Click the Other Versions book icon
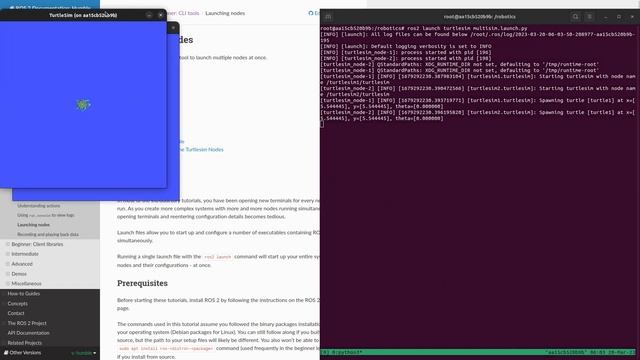Image resolution: width=640 pixels, height=360 pixels. (6, 352)
